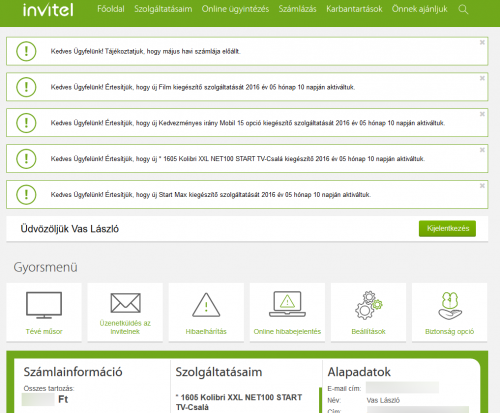The height and width of the screenshot is (413, 500).
Task: Open the Beállítások gears icon
Action: 368,305
